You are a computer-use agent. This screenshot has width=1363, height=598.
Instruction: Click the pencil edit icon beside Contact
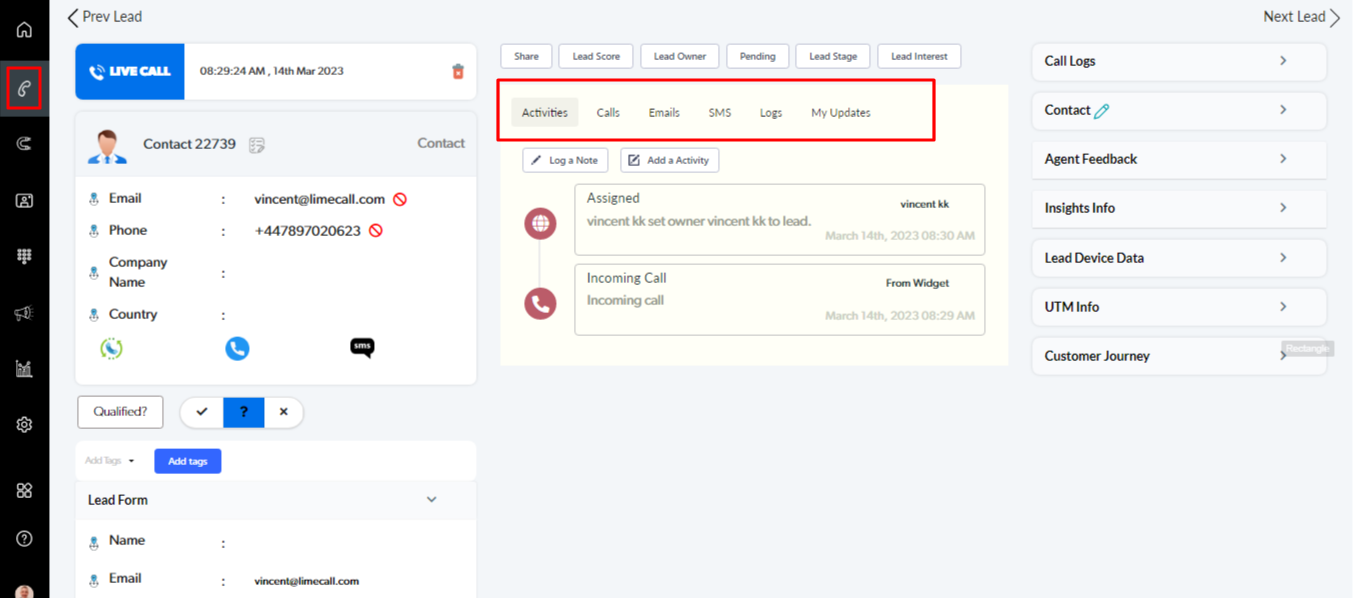coord(1102,111)
